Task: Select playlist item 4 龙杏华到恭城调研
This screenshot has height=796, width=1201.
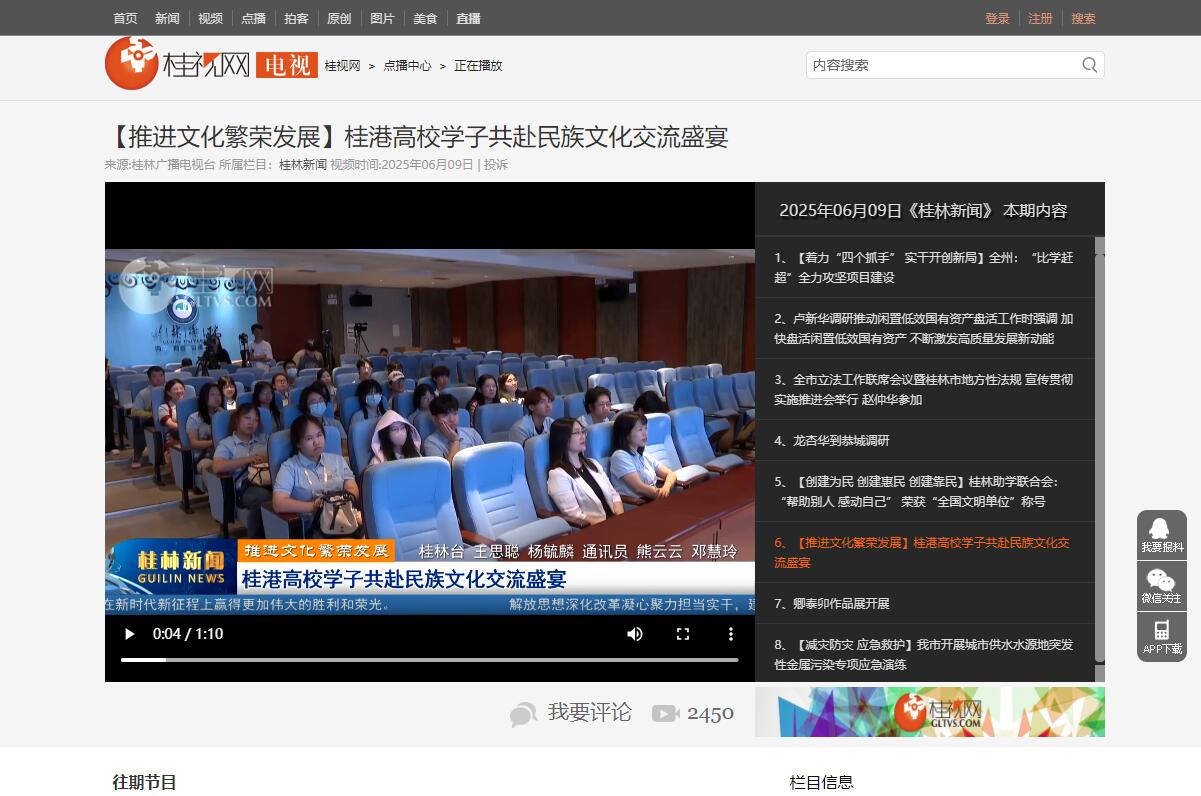Action: click(831, 440)
